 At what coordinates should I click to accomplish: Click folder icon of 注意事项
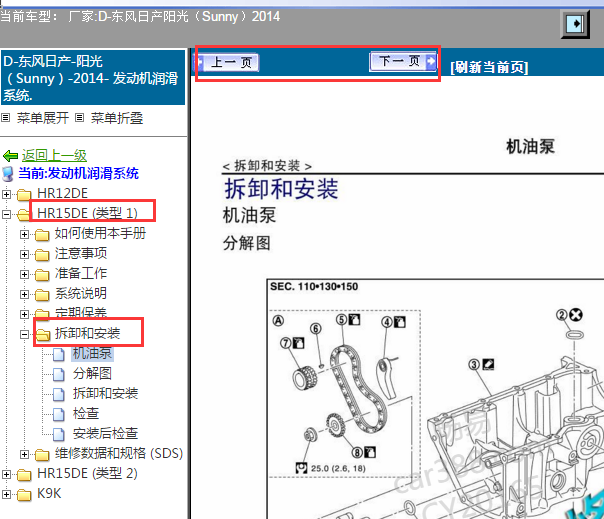click(x=42, y=255)
